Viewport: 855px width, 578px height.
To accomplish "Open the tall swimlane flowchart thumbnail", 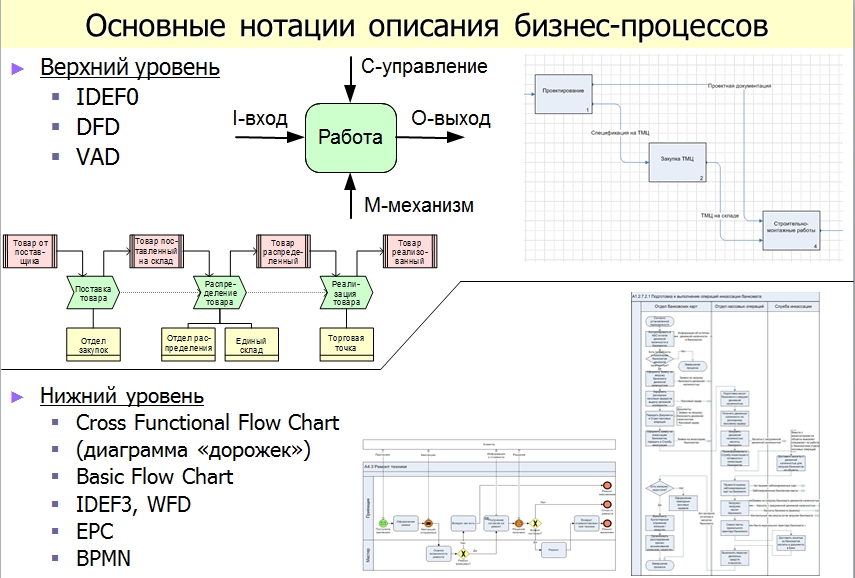I will [x=725, y=434].
